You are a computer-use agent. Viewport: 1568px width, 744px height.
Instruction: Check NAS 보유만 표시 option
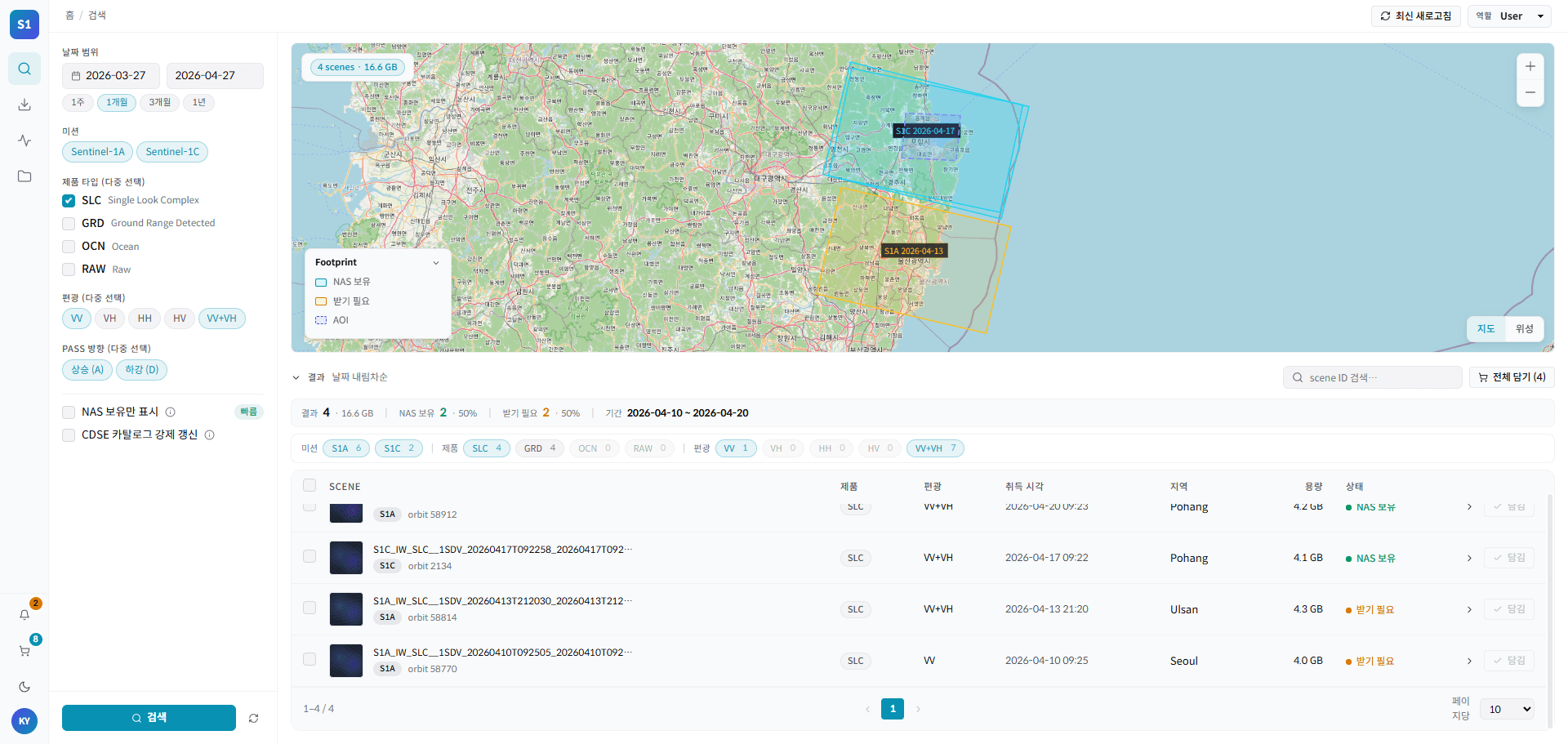pyautogui.click(x=69, y=412)
